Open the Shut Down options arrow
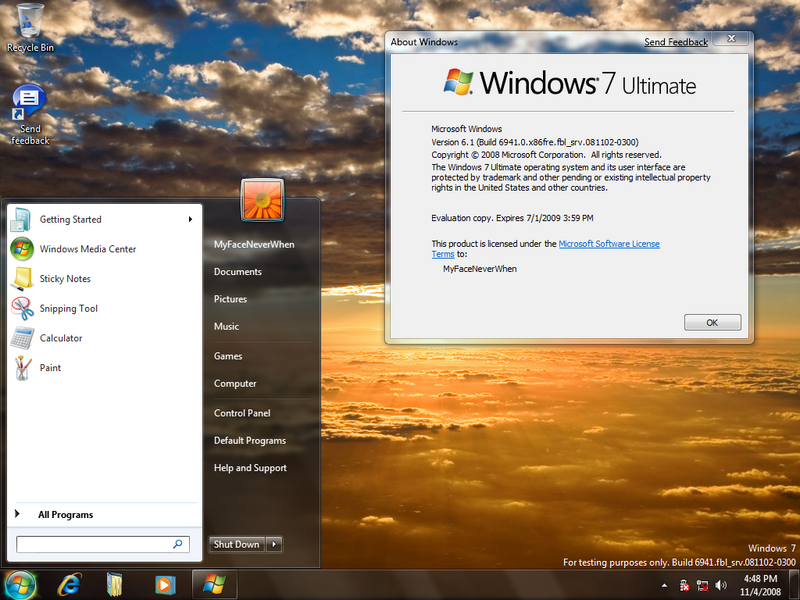 [x=275, y=544]
